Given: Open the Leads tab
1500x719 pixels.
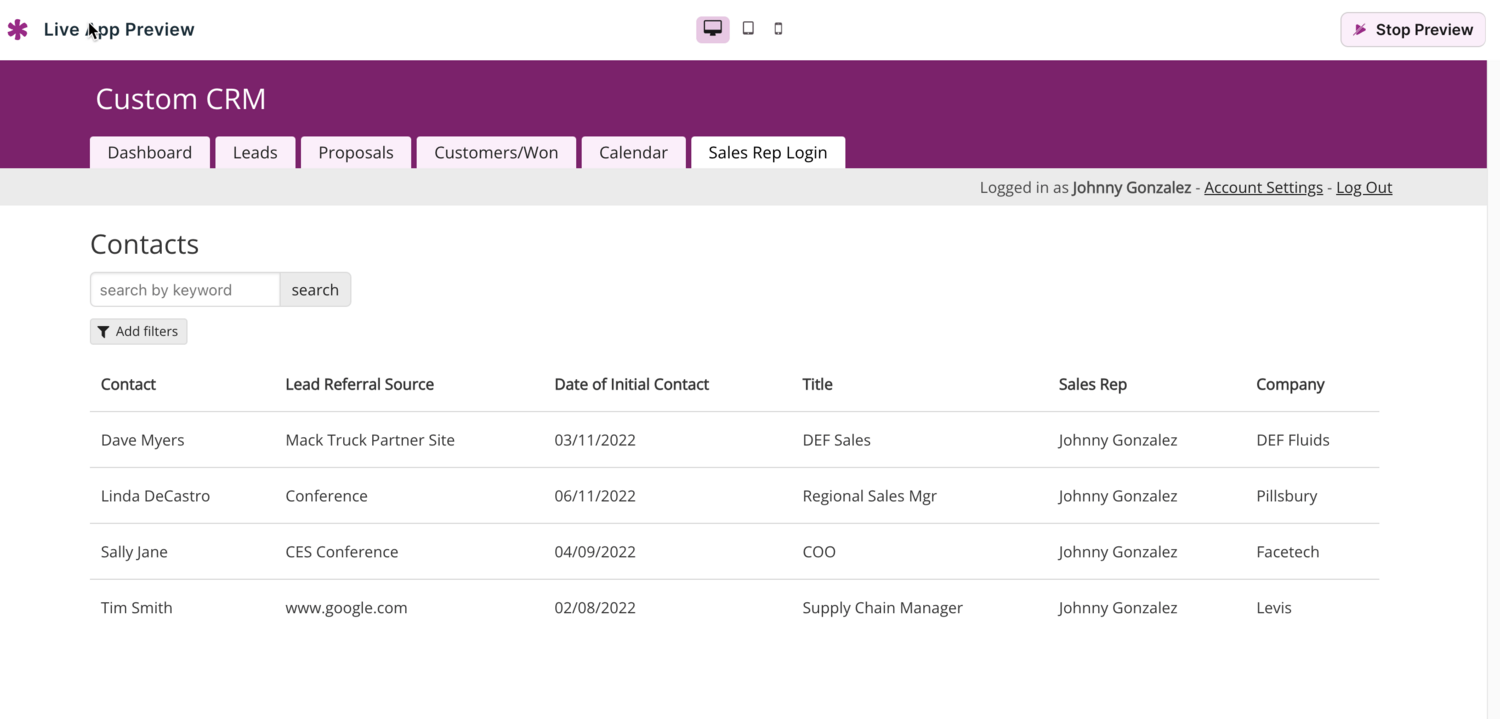Looking at the screenshot, I should 255,153.
